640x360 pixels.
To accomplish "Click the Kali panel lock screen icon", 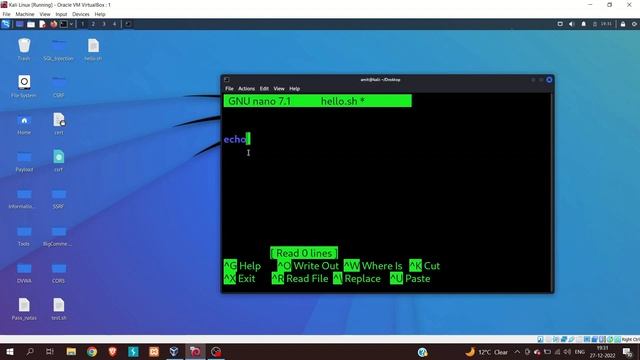I will pyautogui.click(x=623, y=24).
